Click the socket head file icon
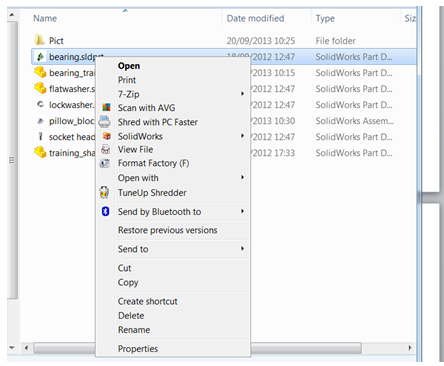This screenshot has width=444, height=366. [x=40, y=136]
